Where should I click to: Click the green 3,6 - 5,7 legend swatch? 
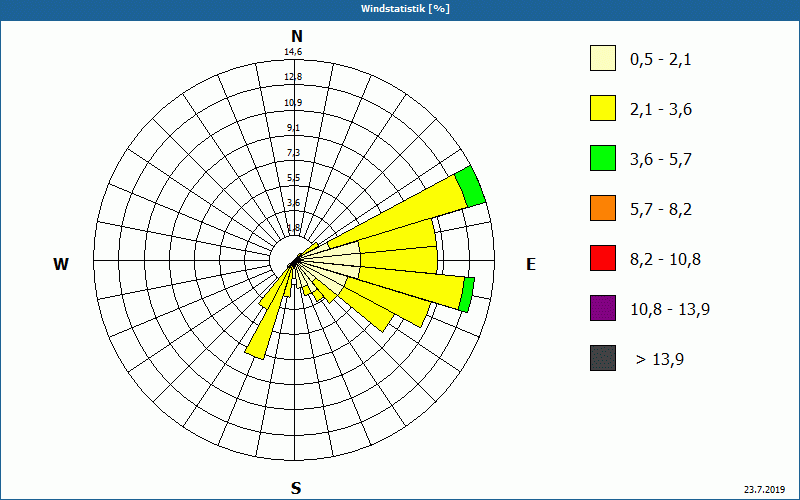click(603, 158)
